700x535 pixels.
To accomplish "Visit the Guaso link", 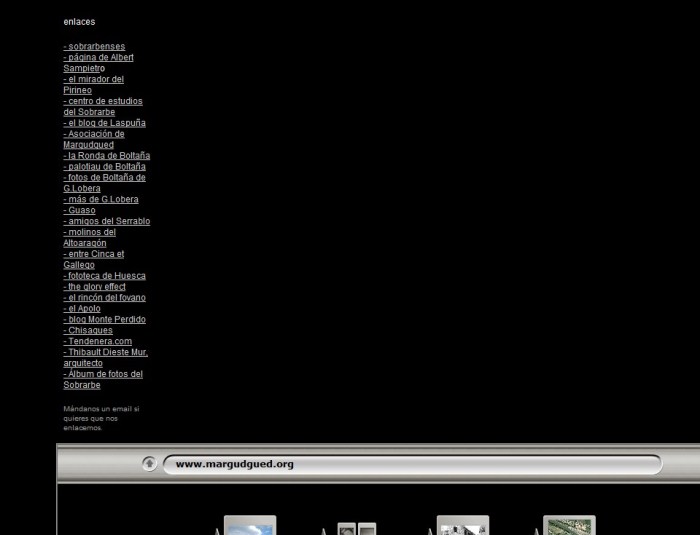I will 80,211.
